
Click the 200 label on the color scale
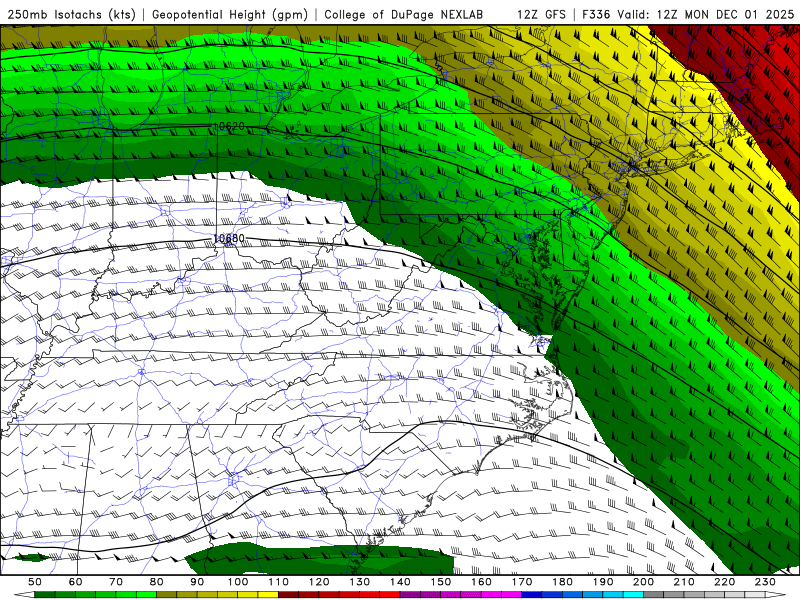pyautogui.click(x=643, y=582)
